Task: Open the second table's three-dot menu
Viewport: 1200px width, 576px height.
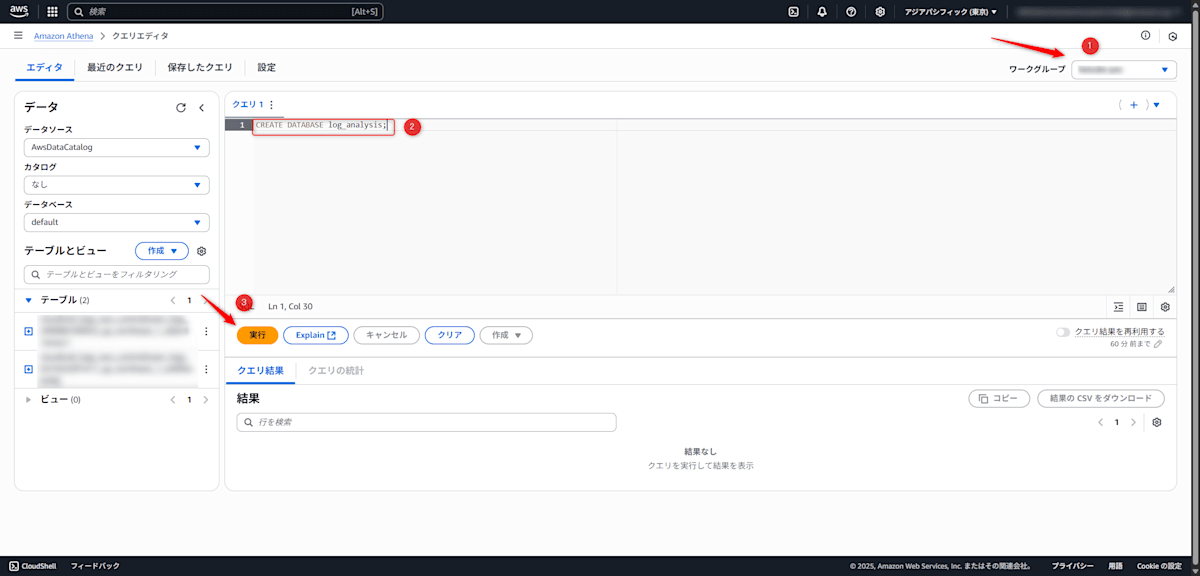Action: point(206,370)
